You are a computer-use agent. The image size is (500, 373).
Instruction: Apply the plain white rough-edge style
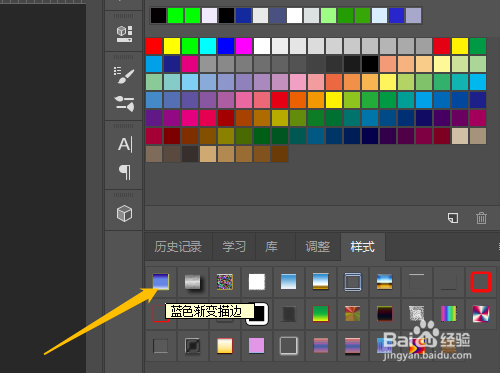click(x=257, y=282)
